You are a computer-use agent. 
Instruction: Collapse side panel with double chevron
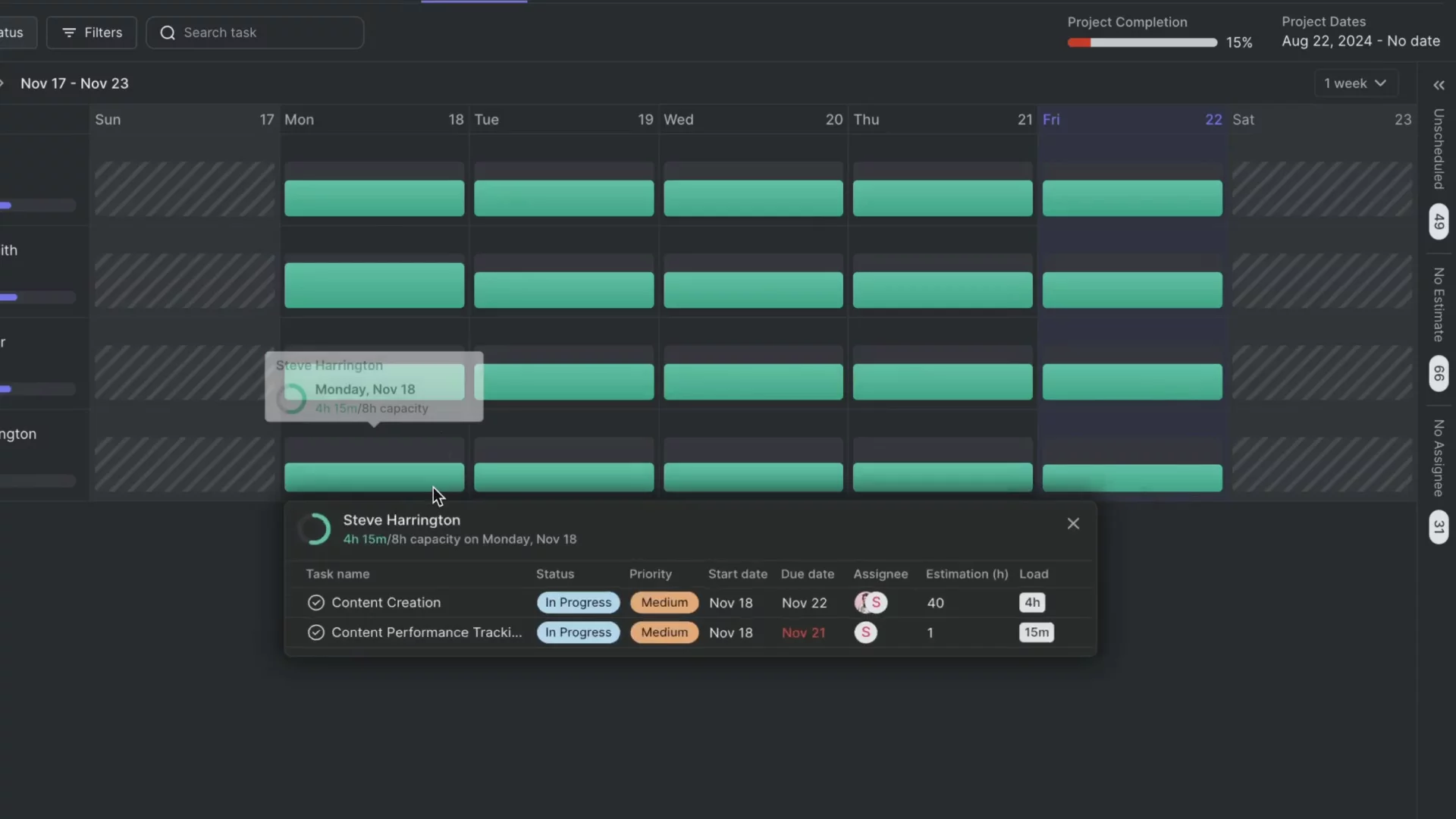1439,85
